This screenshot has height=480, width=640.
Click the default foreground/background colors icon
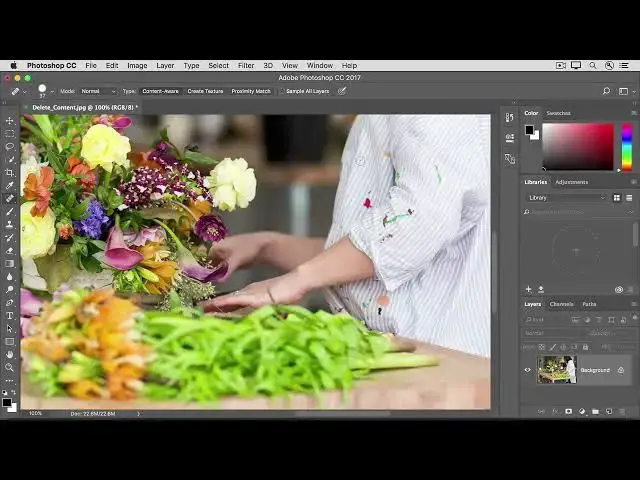click(4, 392)
